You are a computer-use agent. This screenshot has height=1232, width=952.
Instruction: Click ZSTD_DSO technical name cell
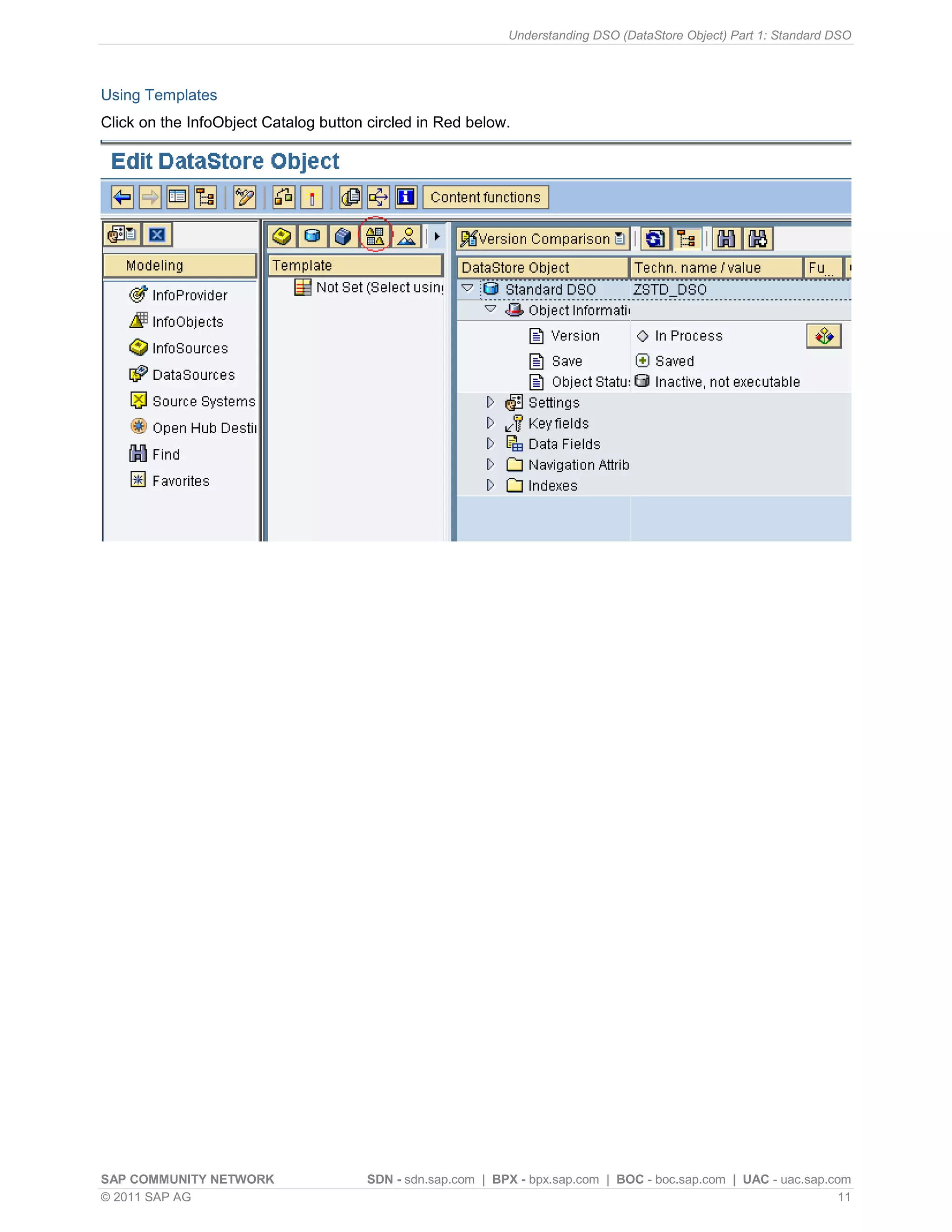(670, 289)
